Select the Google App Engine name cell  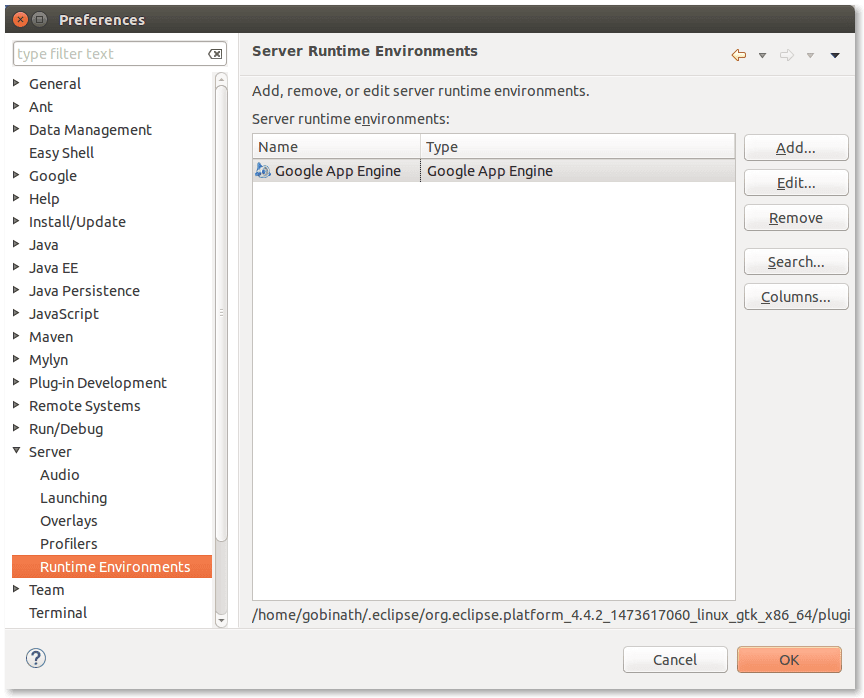coord(337,171)
